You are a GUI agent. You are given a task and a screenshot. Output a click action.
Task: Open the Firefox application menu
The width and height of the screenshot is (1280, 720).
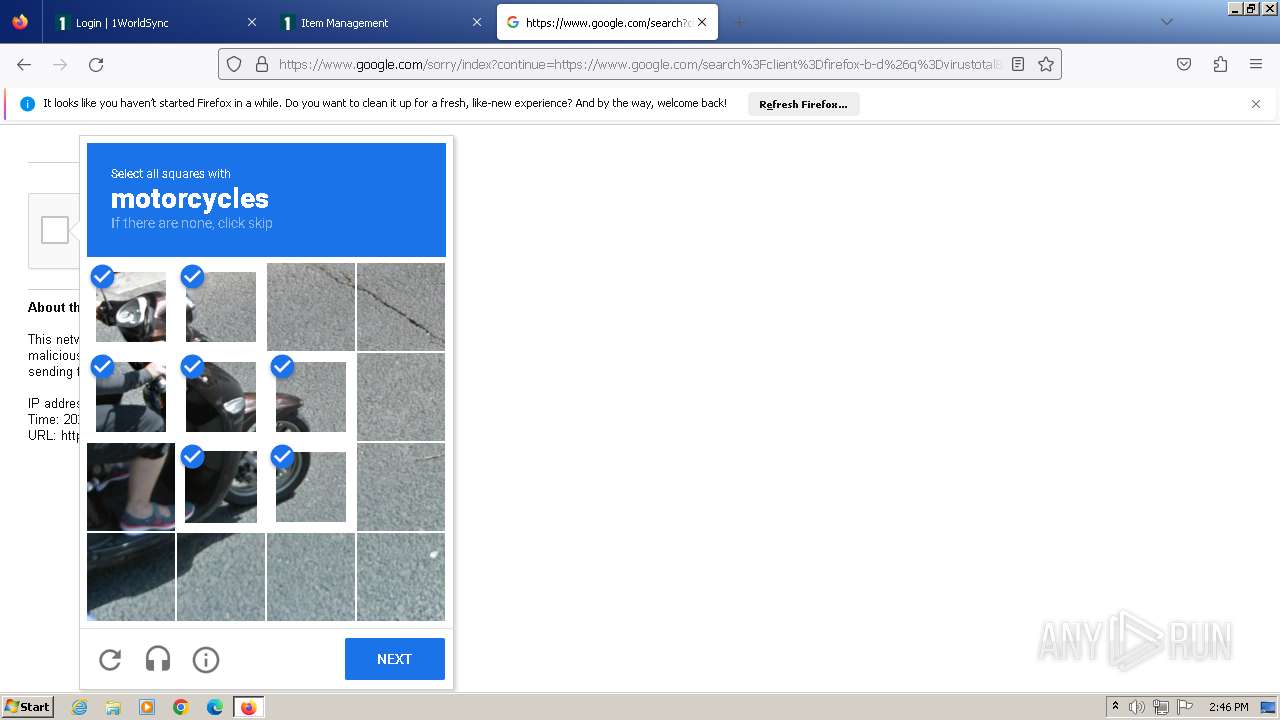(x=1256, y=64)
